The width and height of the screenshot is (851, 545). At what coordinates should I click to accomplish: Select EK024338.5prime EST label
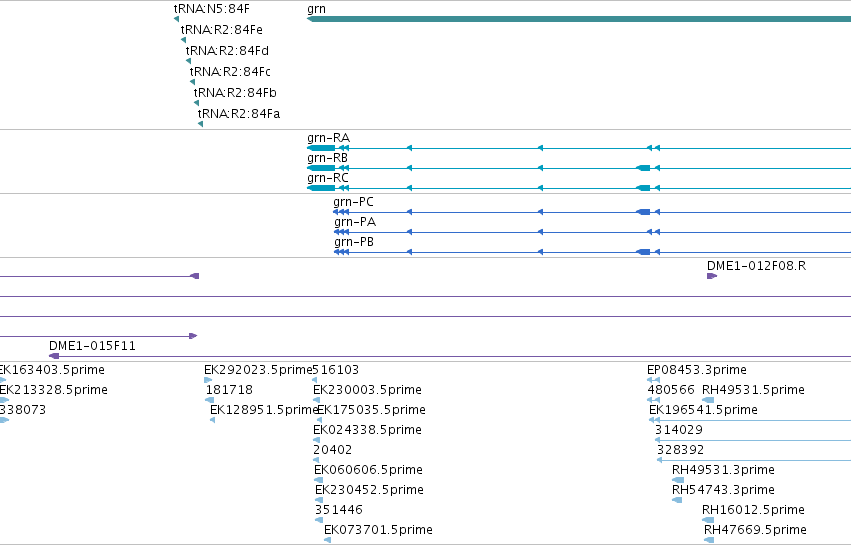(367, 430)
